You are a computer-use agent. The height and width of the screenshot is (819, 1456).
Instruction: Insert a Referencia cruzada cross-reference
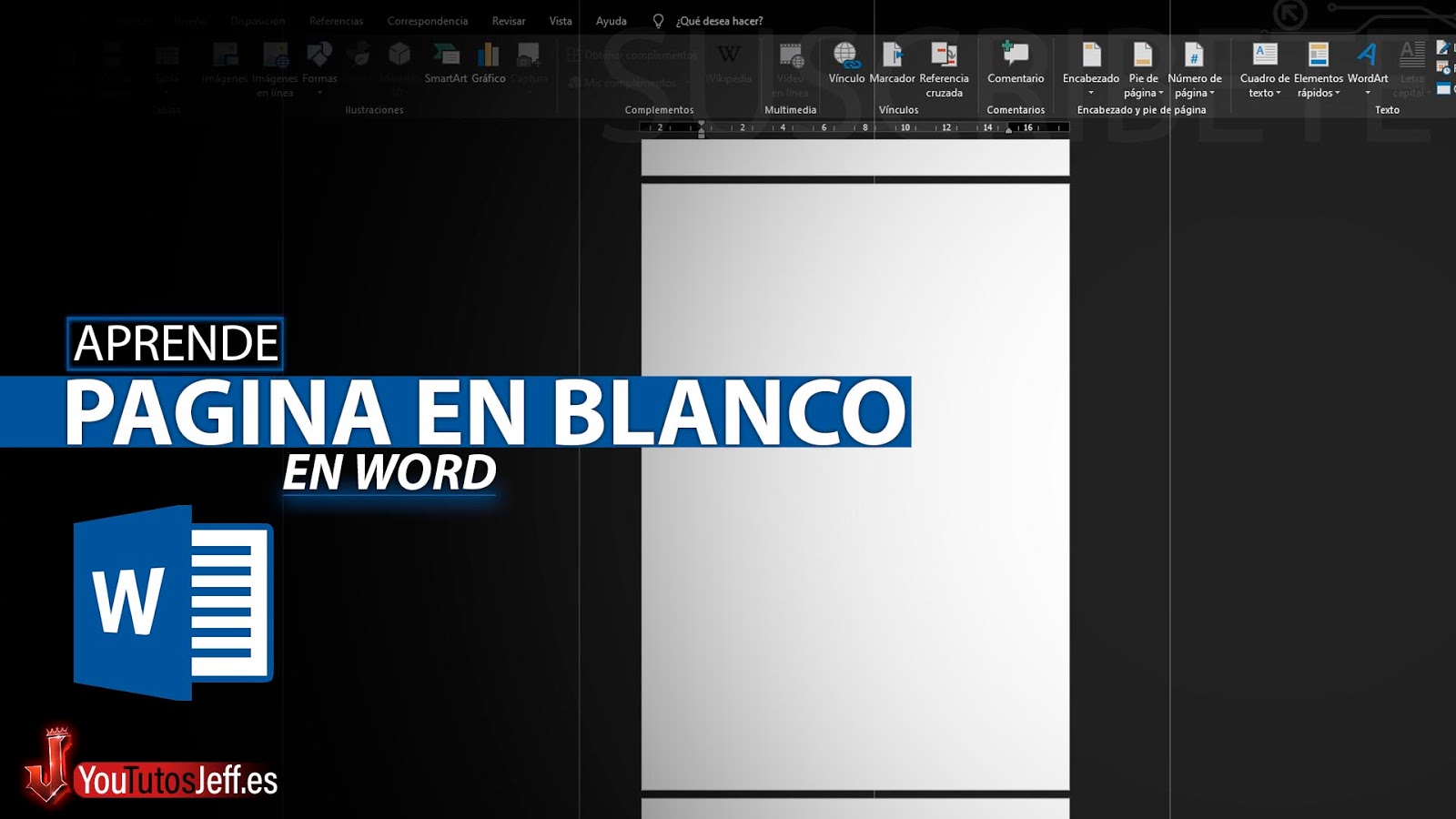pos(944,70)
